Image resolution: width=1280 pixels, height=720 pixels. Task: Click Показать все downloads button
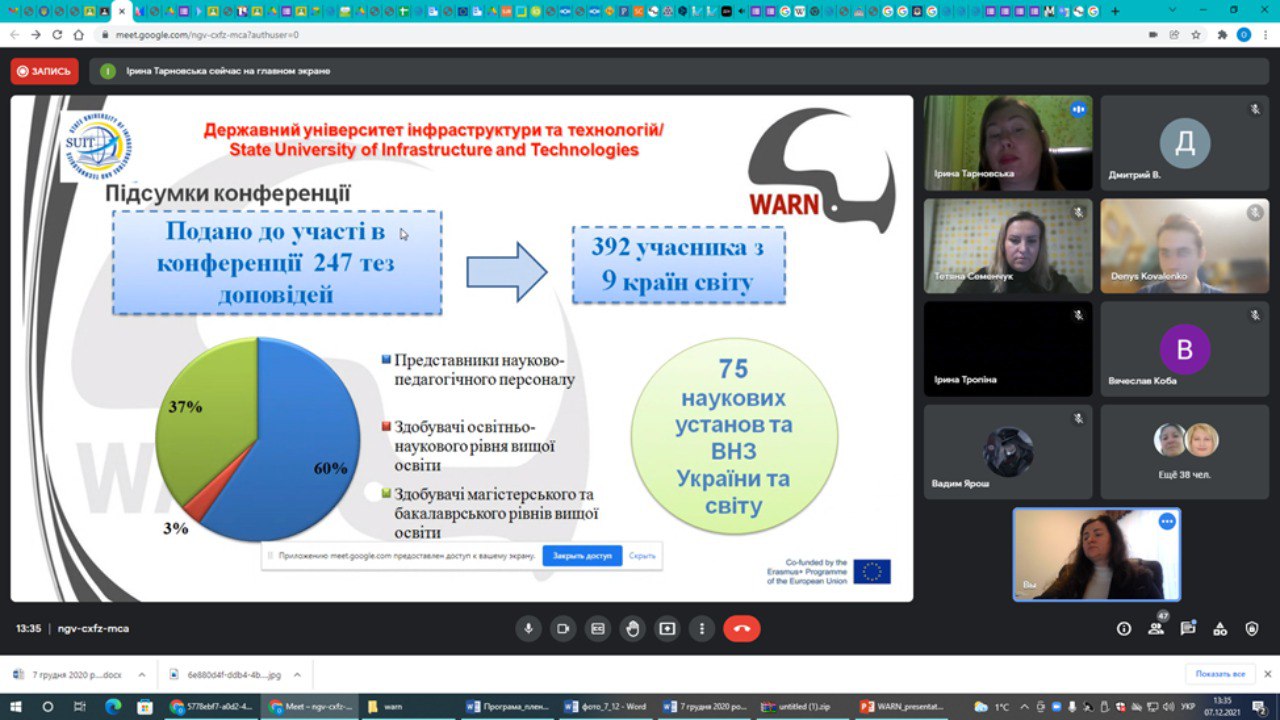tap(1220, 674)
